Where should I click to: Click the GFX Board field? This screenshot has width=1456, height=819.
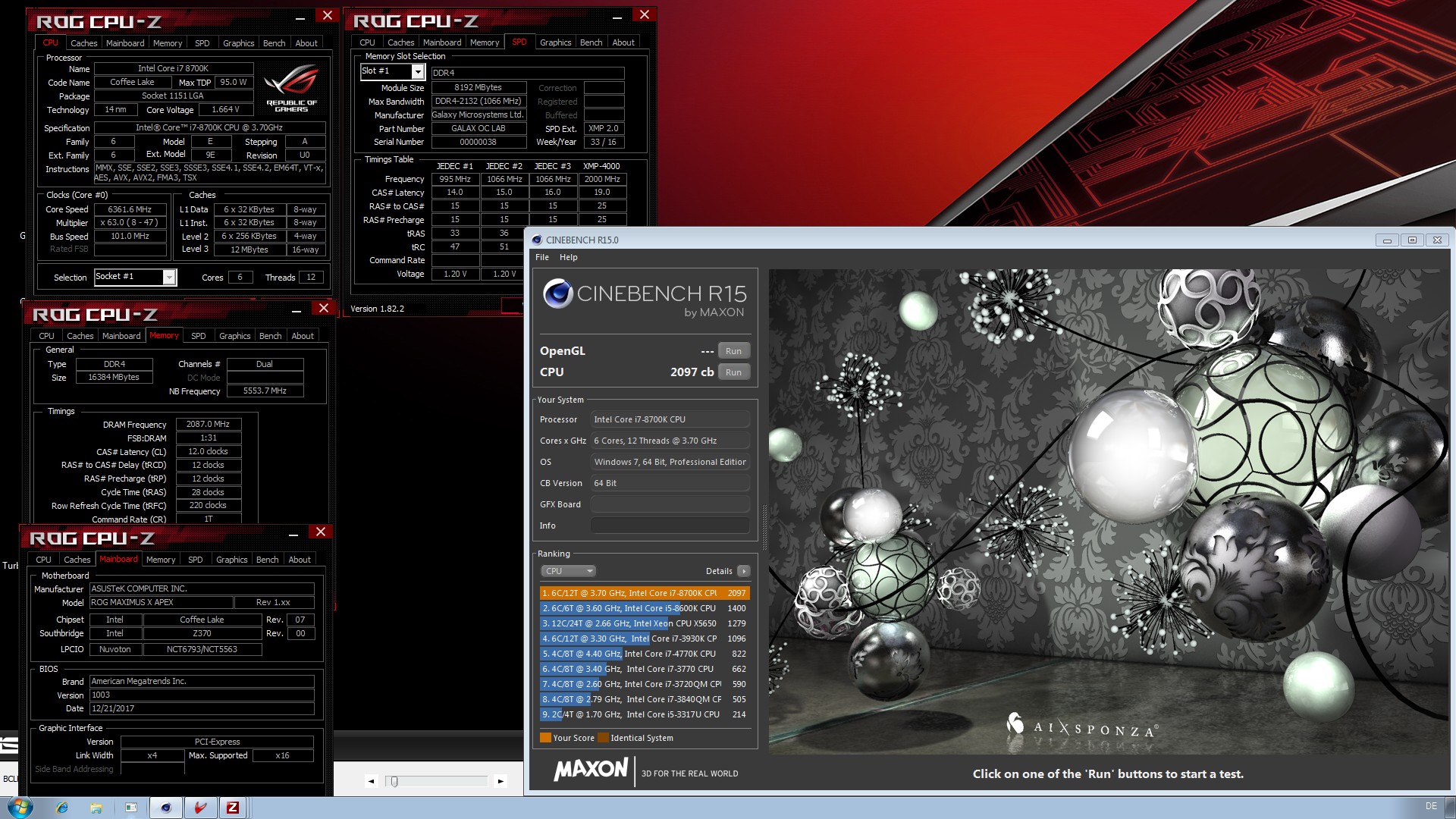[x=670, y=504]
